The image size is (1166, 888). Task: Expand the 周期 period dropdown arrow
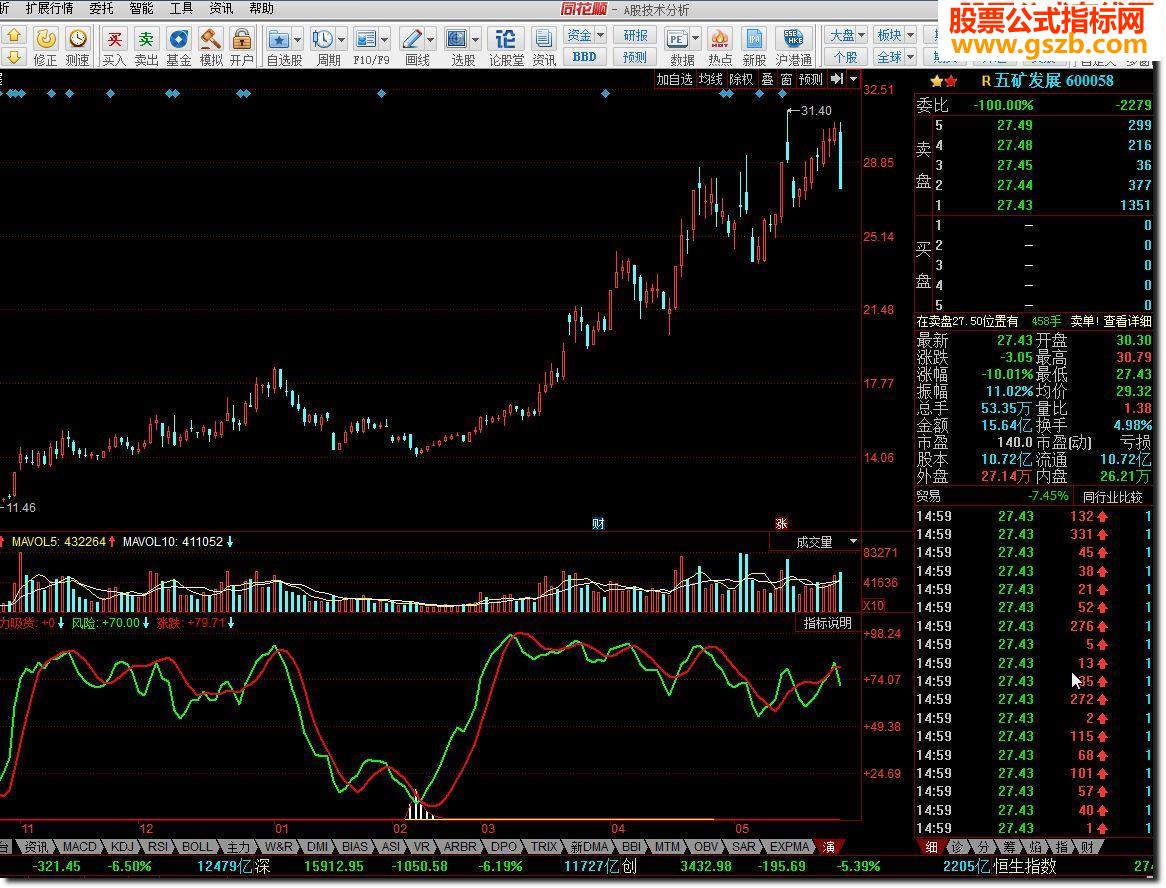point(342,39)
